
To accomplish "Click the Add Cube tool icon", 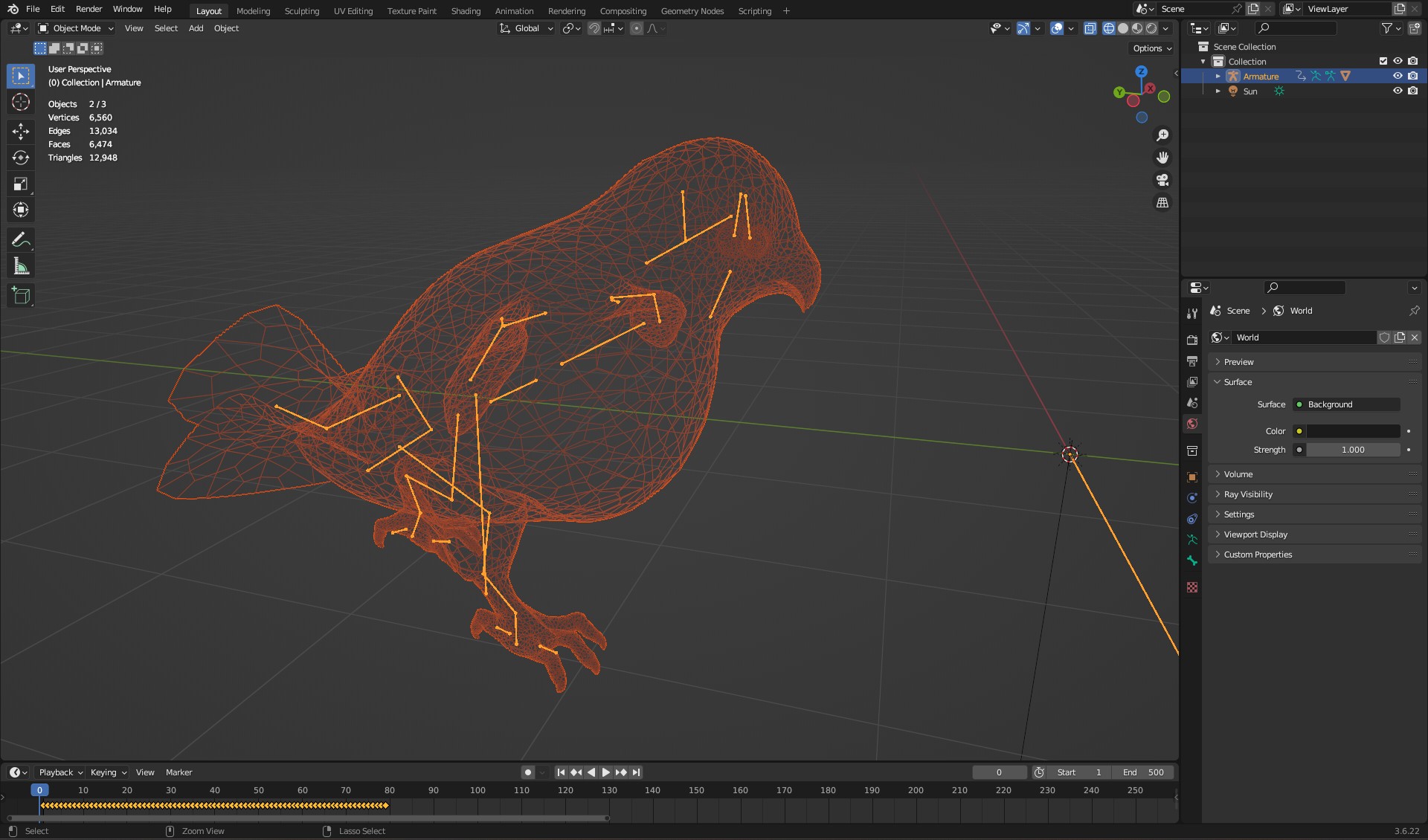I will [21, 295].
